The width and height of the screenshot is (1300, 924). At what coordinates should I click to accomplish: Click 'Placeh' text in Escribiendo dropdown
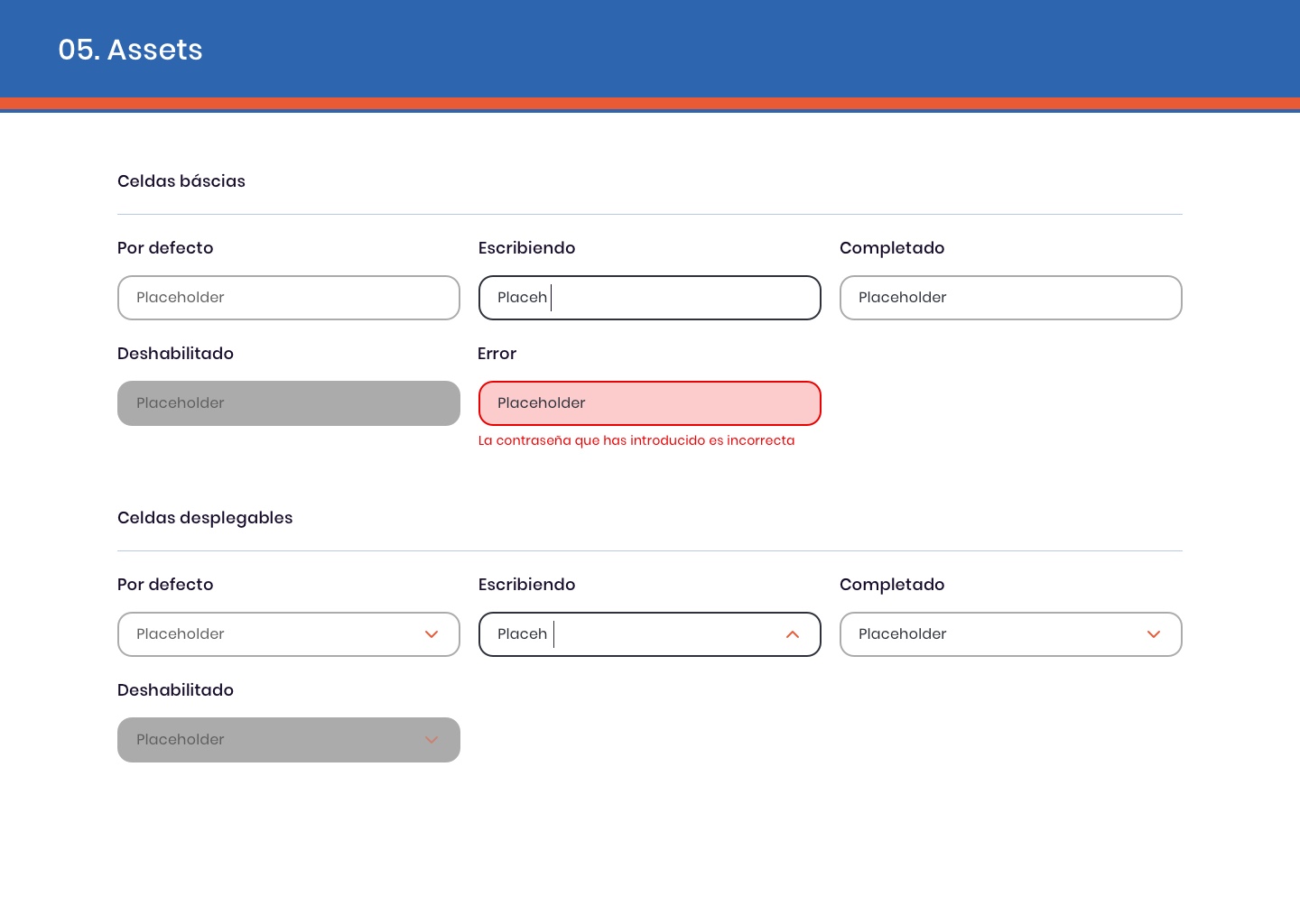(x=522, y=634)
